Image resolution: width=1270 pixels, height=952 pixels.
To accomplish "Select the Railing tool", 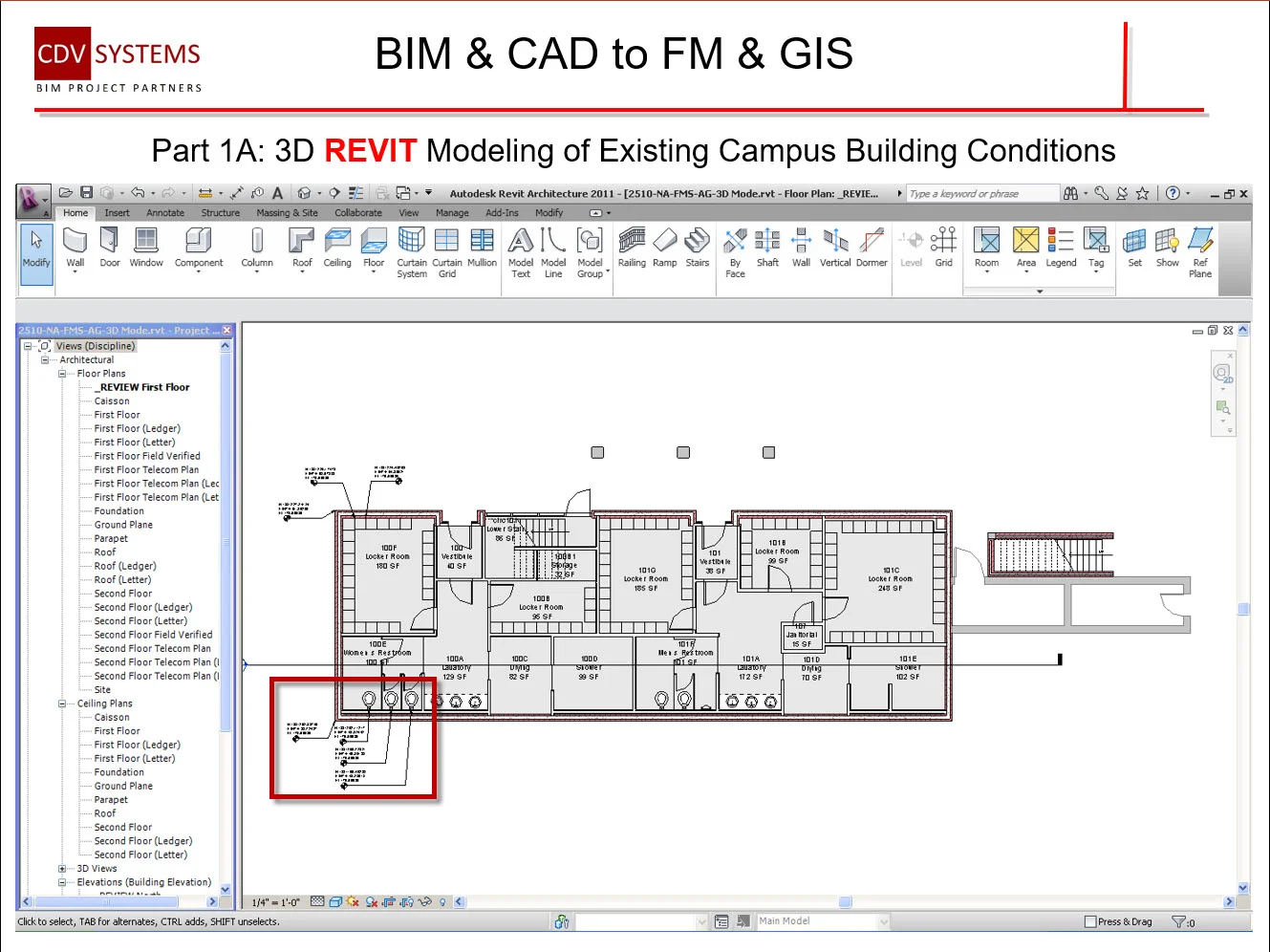I will point(632,247).
